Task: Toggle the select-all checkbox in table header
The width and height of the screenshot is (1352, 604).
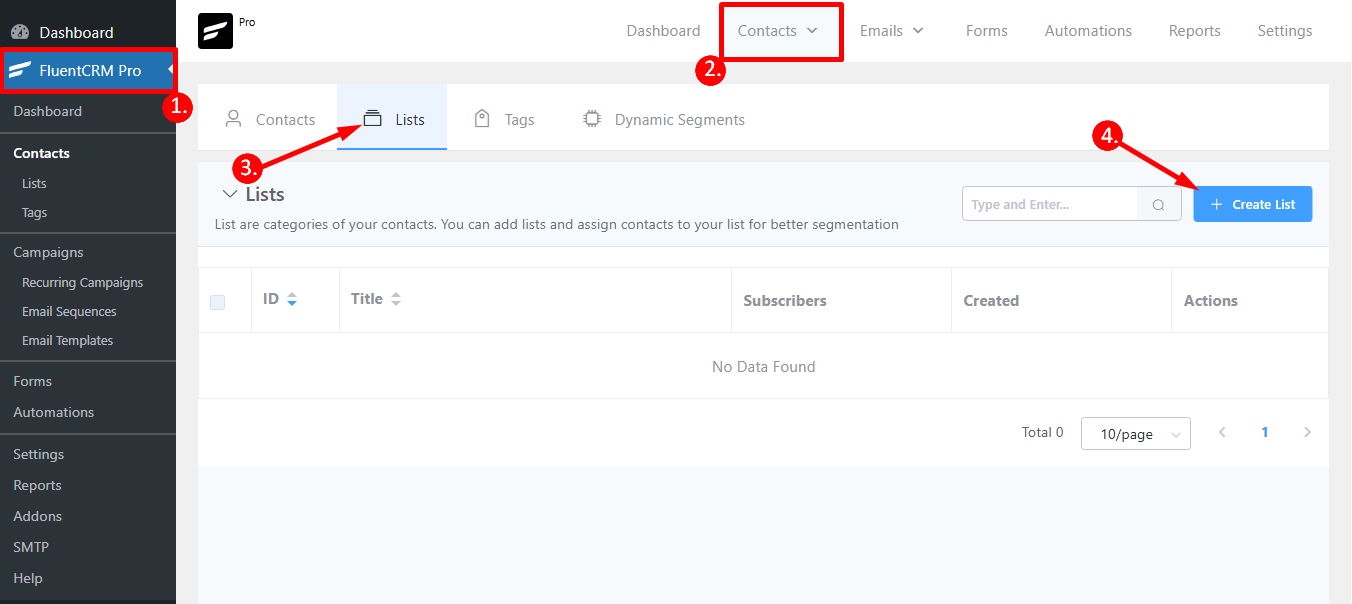Action: pos(218,302)
